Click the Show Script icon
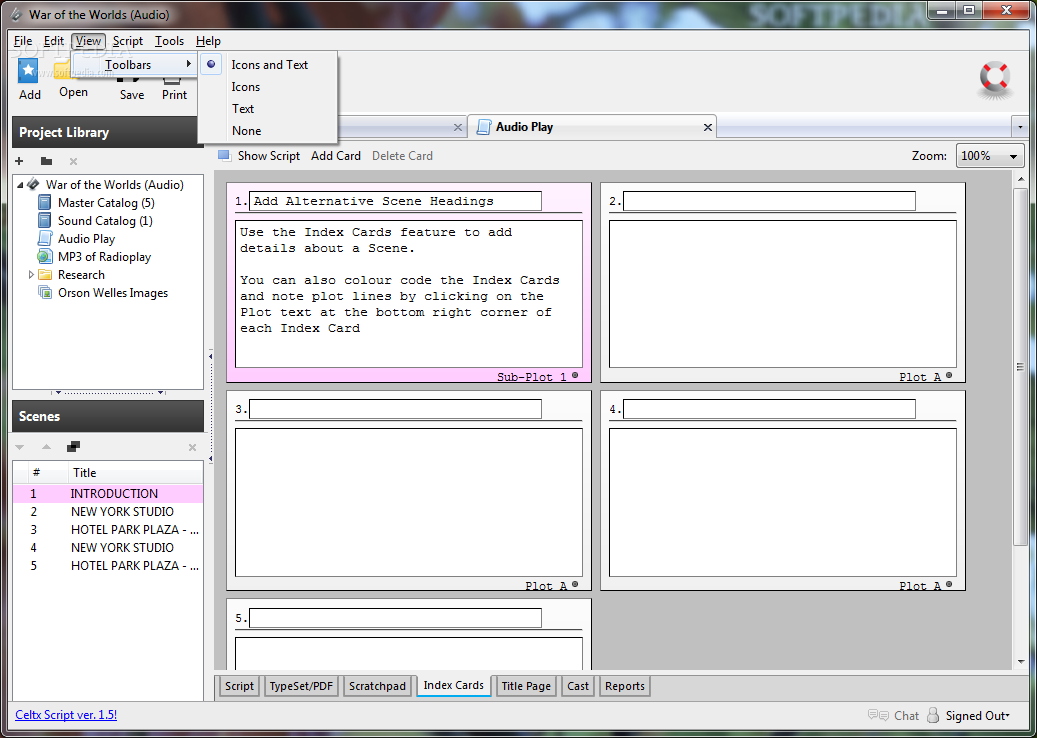 (x=224, y=155)
